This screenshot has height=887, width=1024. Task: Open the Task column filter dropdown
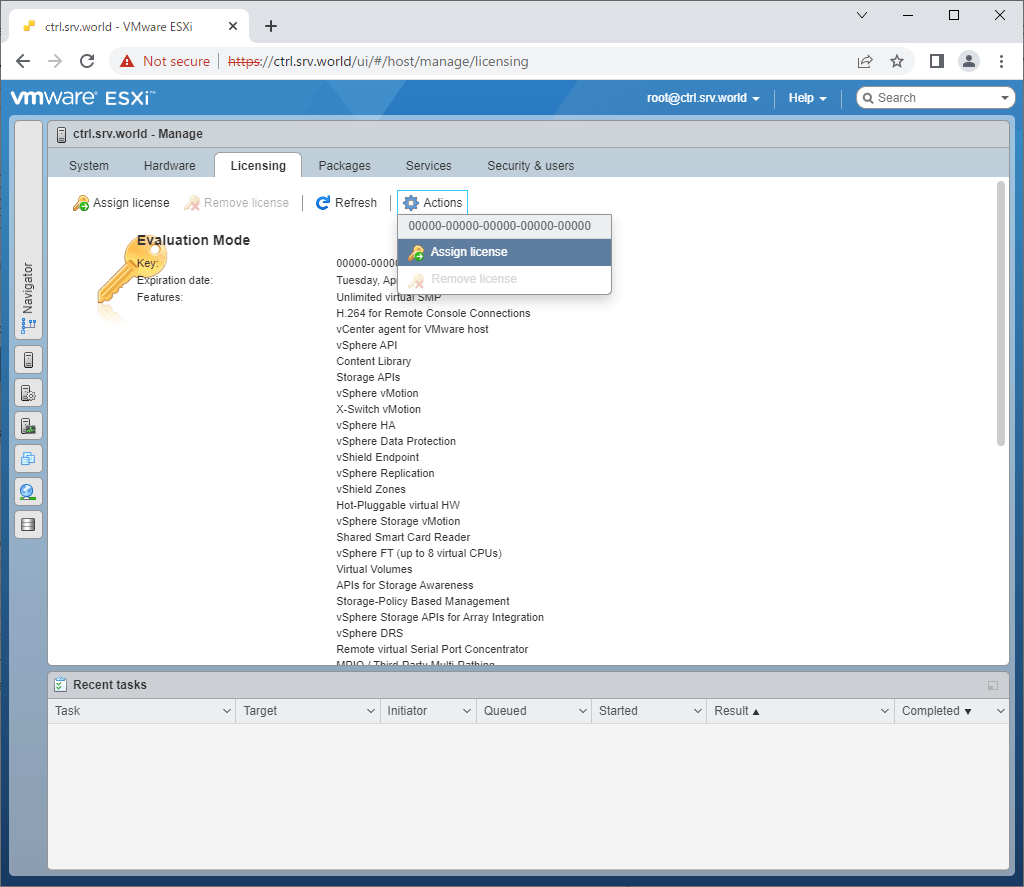coord(227,710)
